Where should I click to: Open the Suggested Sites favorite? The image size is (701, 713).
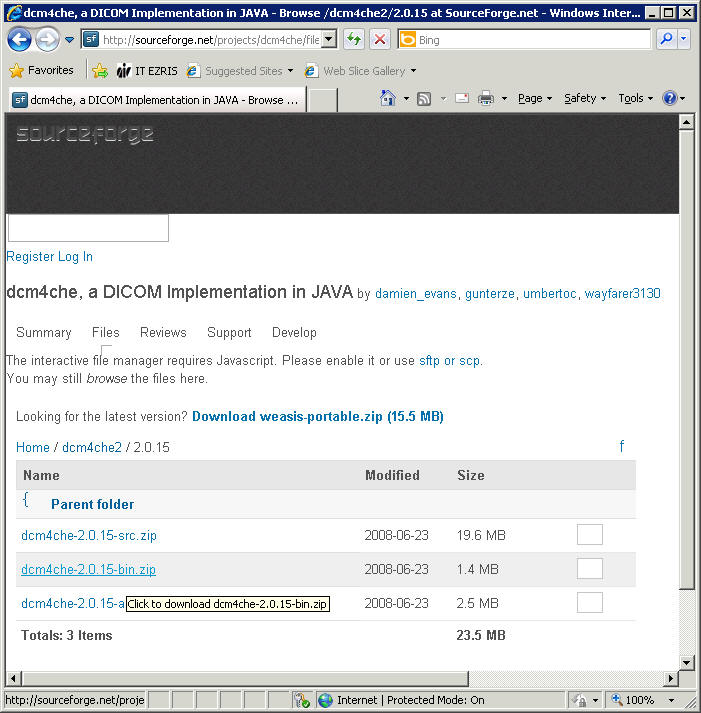coord(240,71)
